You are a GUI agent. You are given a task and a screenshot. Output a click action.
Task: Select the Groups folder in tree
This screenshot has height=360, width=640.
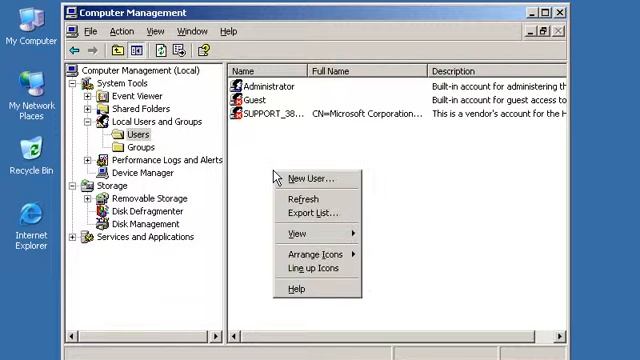tap(141, 147)
